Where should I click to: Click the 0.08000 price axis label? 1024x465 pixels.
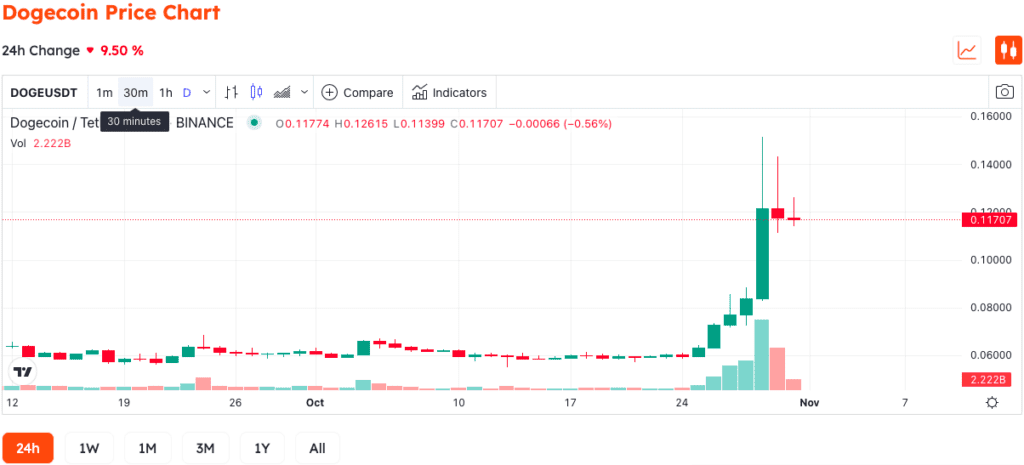[x=993, y=308]
